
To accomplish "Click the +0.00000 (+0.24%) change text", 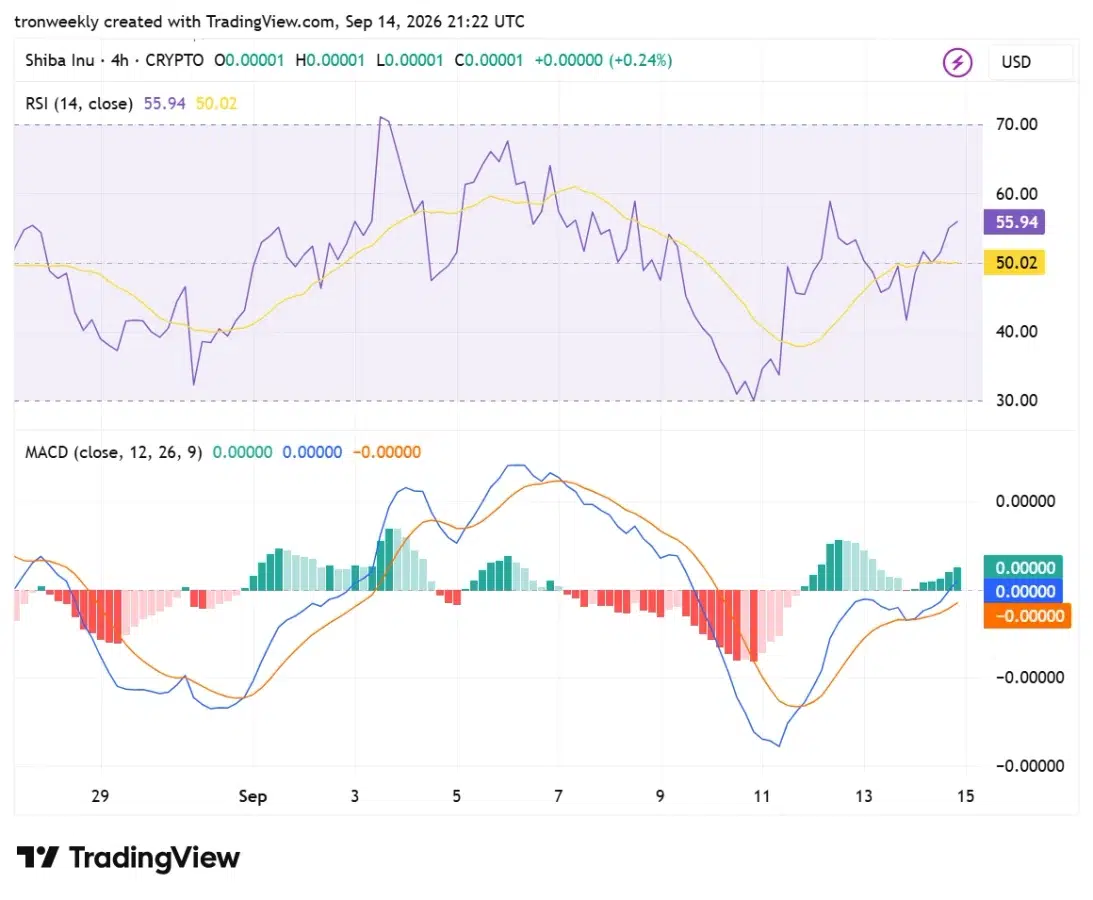I will pyautogui.click(x=604, y=61).
